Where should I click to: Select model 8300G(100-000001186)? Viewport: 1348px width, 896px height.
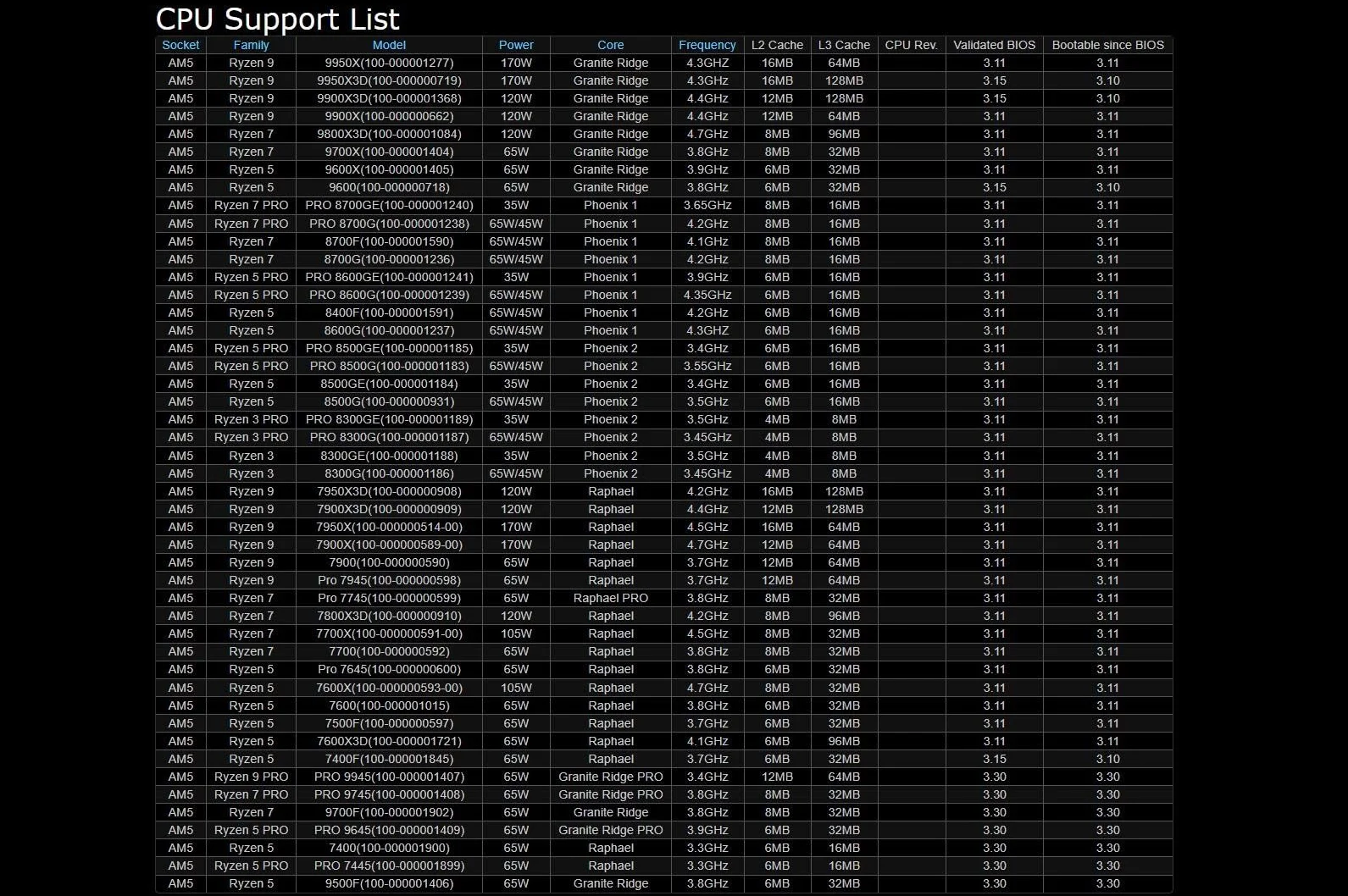389,473
